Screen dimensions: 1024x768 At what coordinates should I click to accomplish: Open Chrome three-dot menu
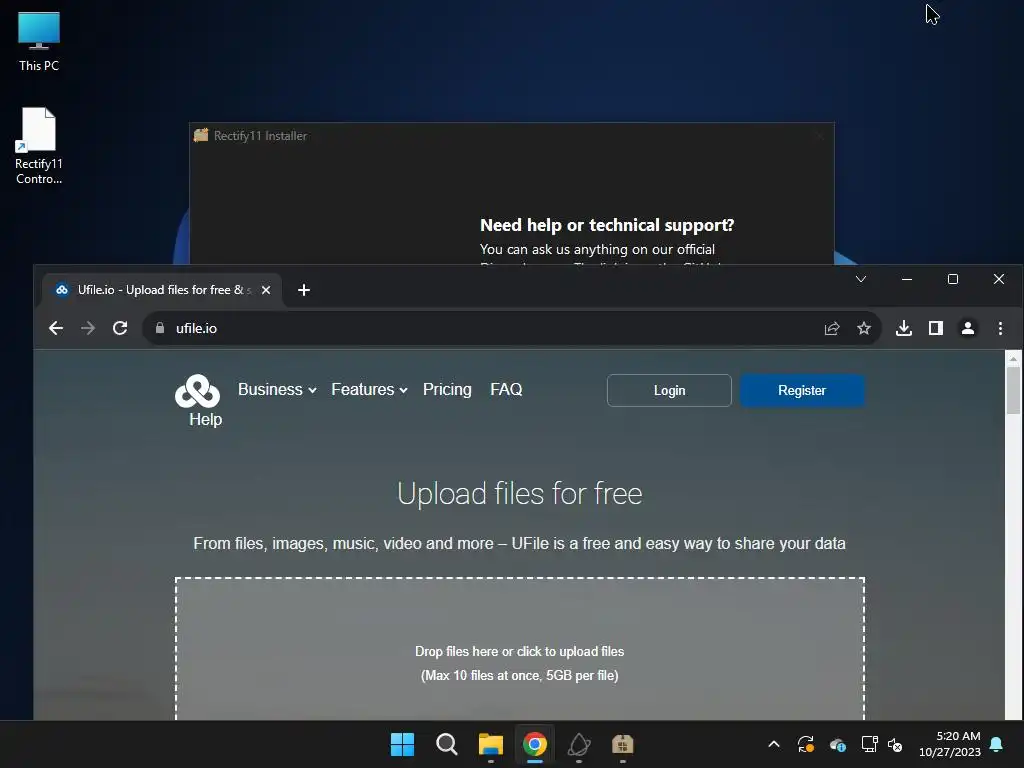(x=1000, y=328)
